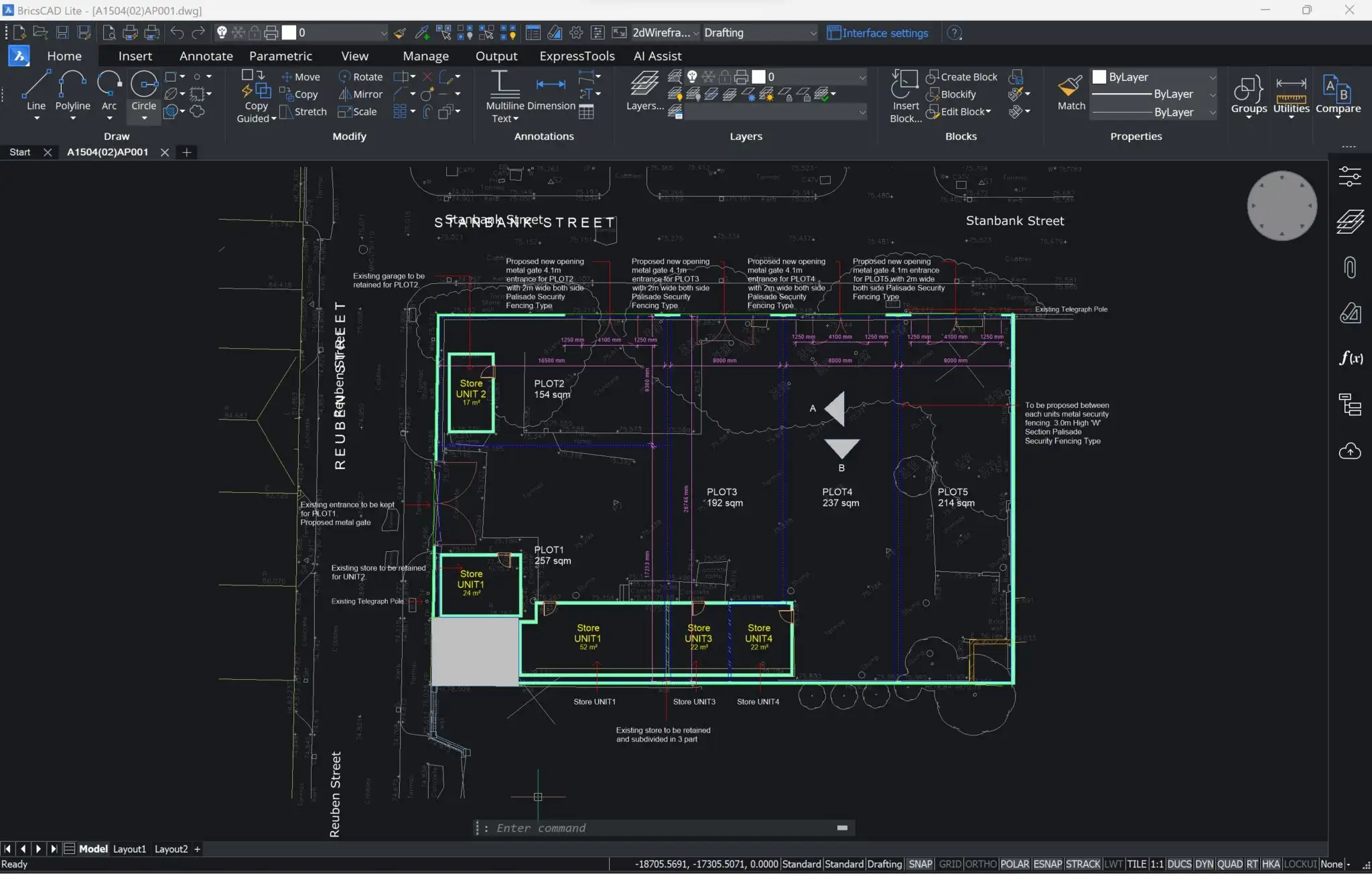Click Interface settings button

pos(878,33)
